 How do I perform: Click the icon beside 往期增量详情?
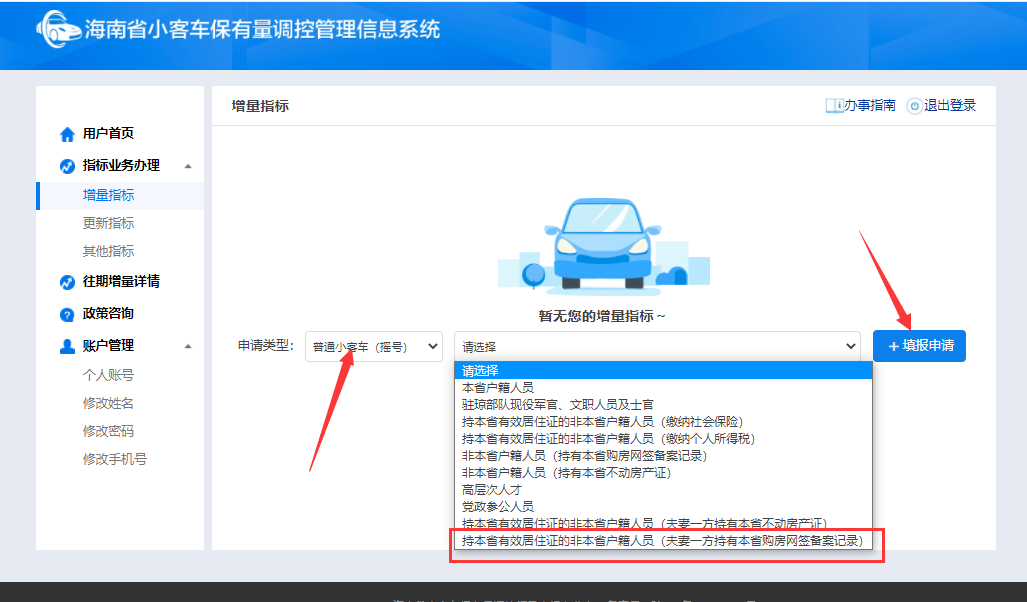click(67, 282)
